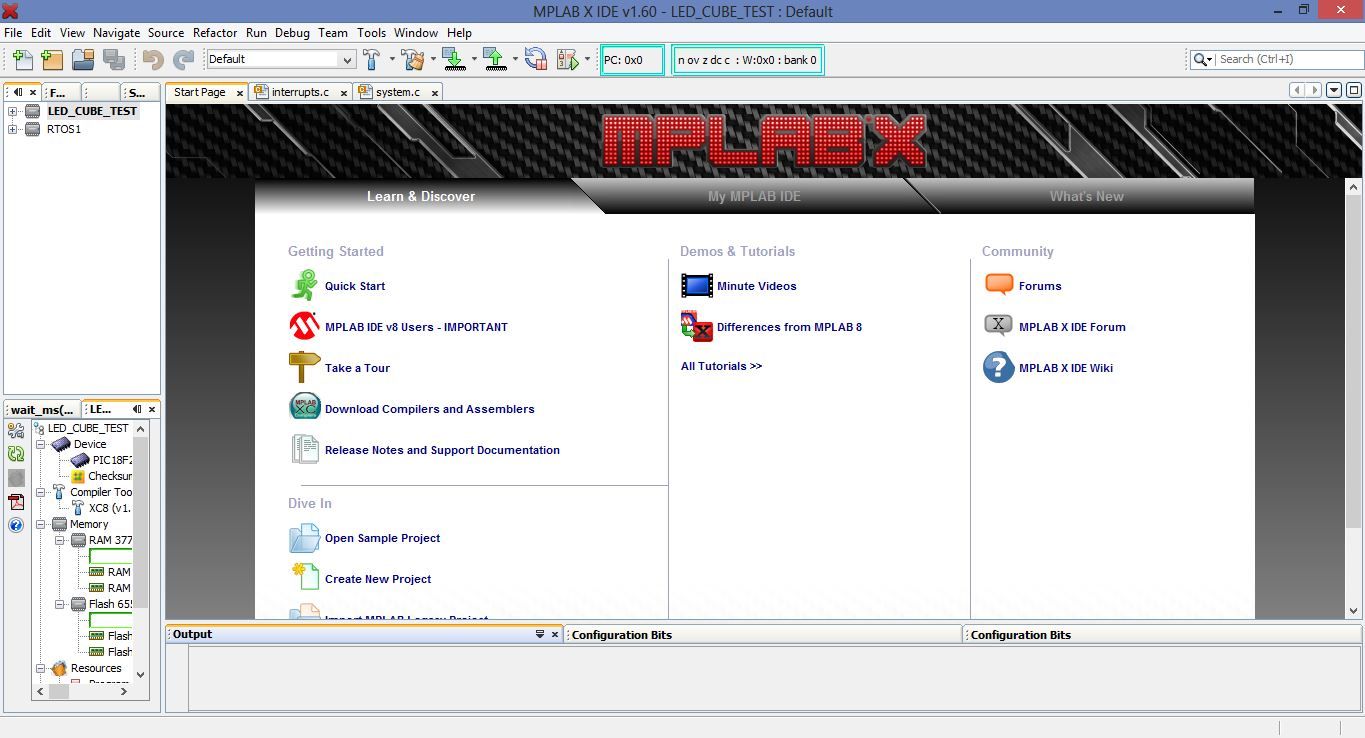Click the Undo toolbar icon
This screenshot has width=1365, height=738.
(x=150, y=60)
